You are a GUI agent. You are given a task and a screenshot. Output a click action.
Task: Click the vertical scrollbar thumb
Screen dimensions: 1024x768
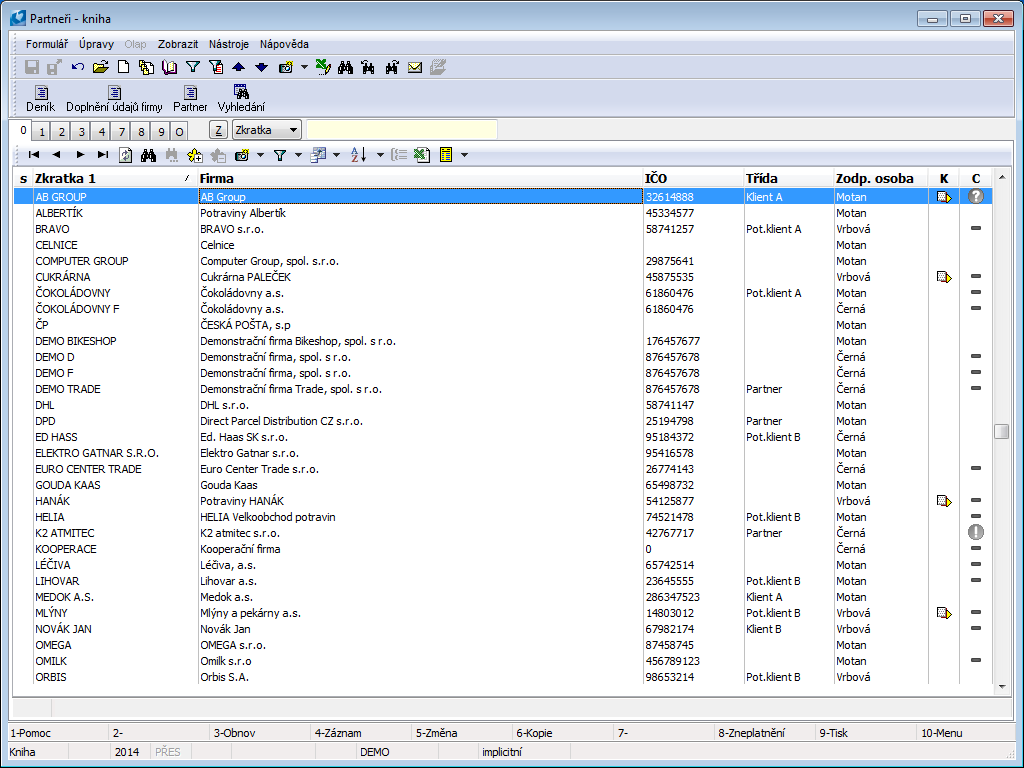(1001, 431)
